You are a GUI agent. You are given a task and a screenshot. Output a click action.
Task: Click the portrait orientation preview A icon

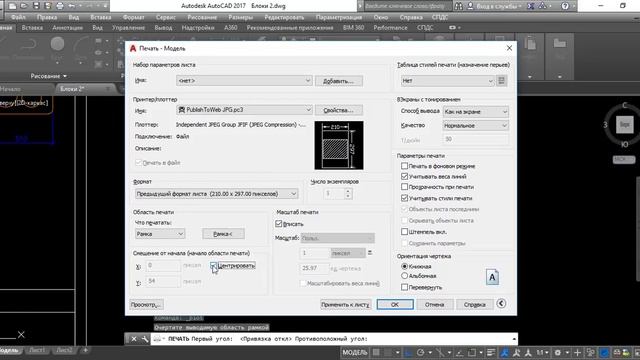[x=492, y=277]
